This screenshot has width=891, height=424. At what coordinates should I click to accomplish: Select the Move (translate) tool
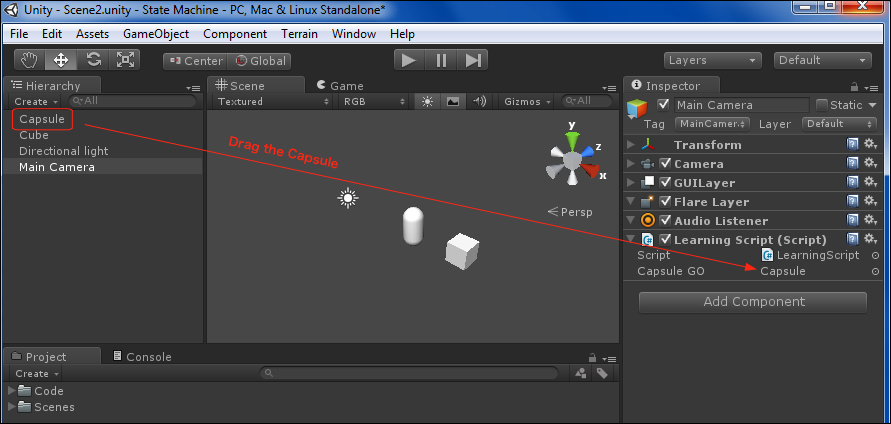coord(61,60)
